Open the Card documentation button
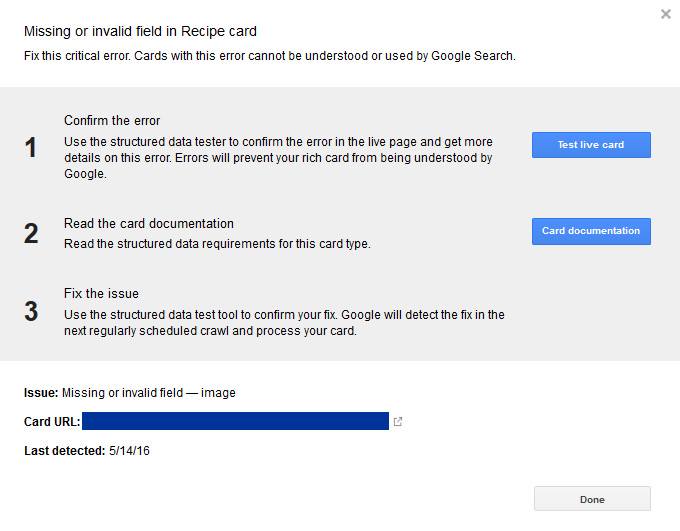The image size is (680, 531). point(591,231)
